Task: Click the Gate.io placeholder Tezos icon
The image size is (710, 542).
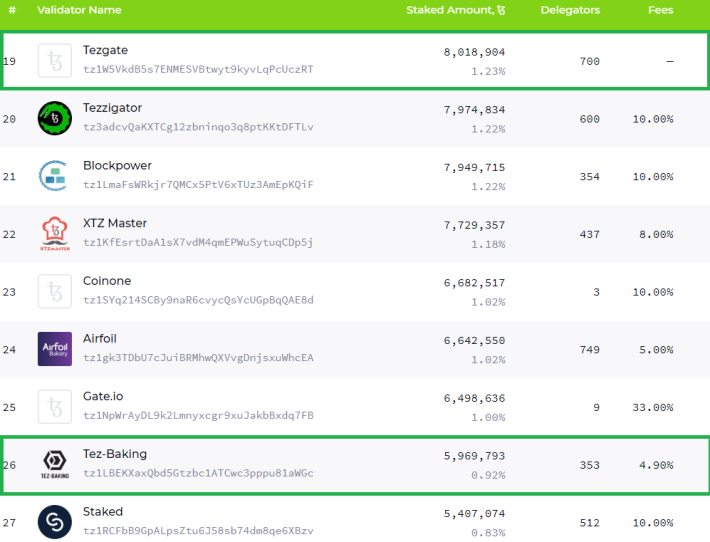Action: 55,407
